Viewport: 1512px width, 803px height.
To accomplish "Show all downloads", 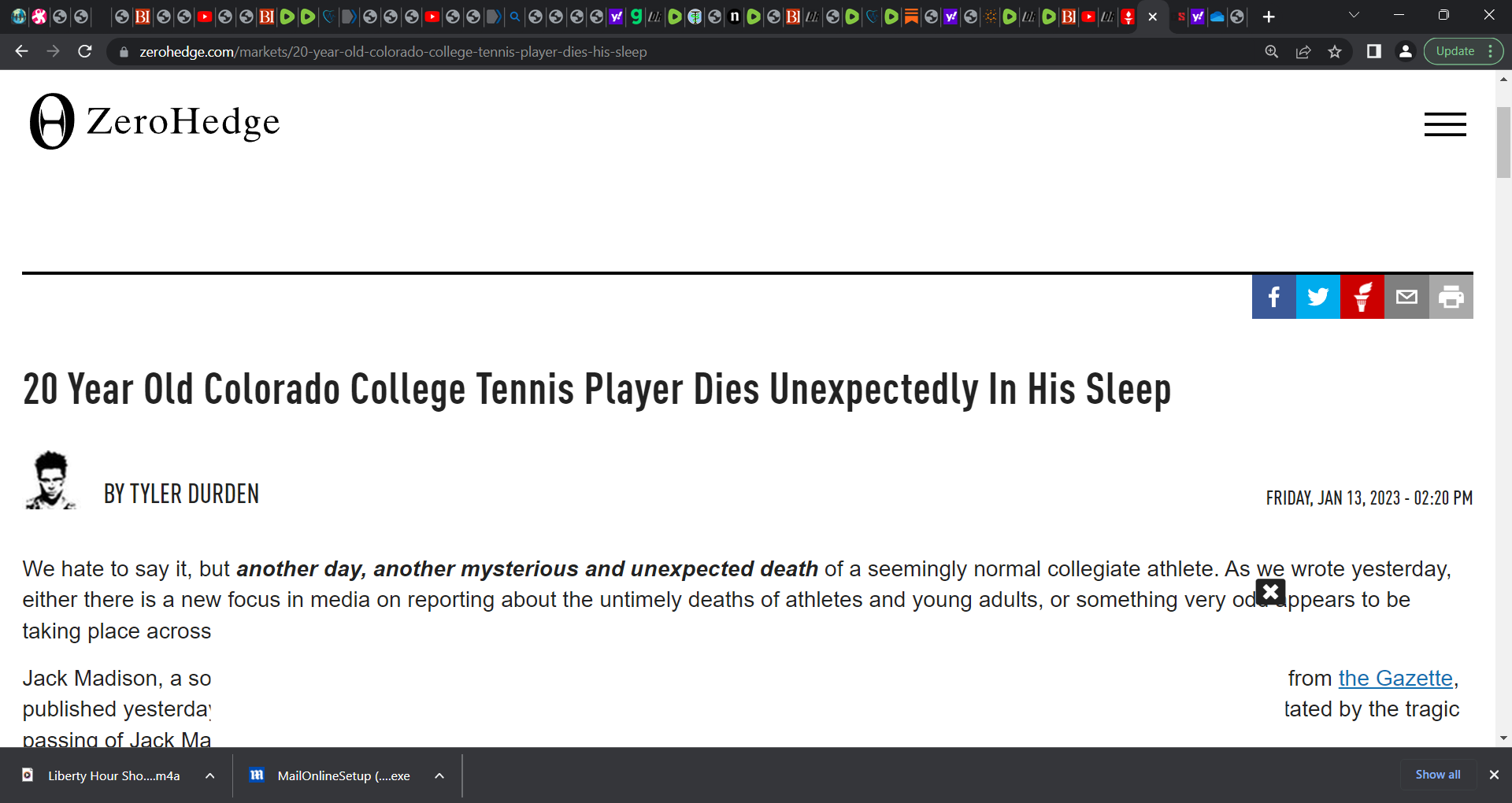I will 1438,775.
